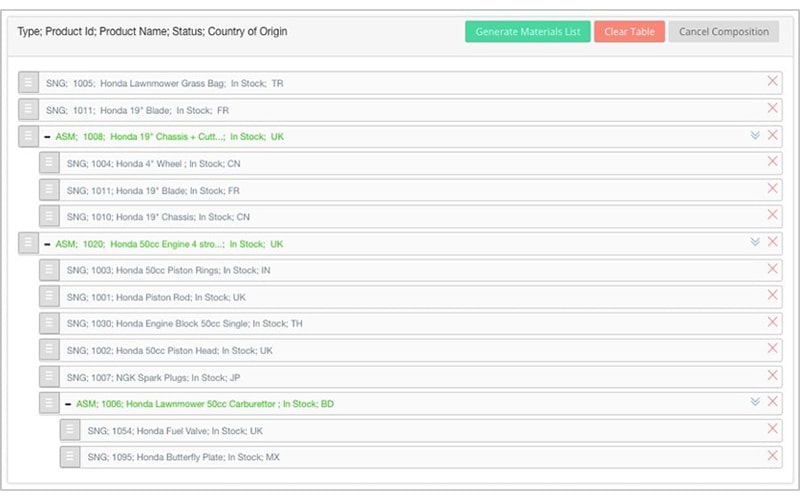This screenshot has width=800, height=500.
Task: Click double-chevron icon on ASM 1006 Carburettor row
Action: (x=755, y=402)
